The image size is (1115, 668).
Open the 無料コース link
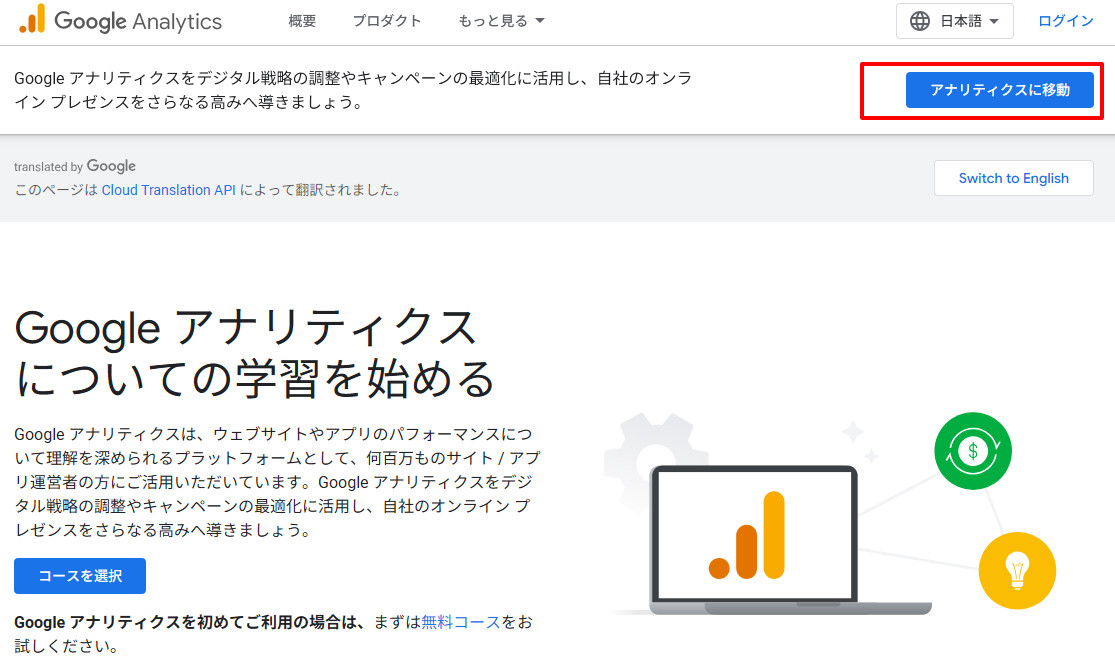pyautogui.click(x=461, y=622)
